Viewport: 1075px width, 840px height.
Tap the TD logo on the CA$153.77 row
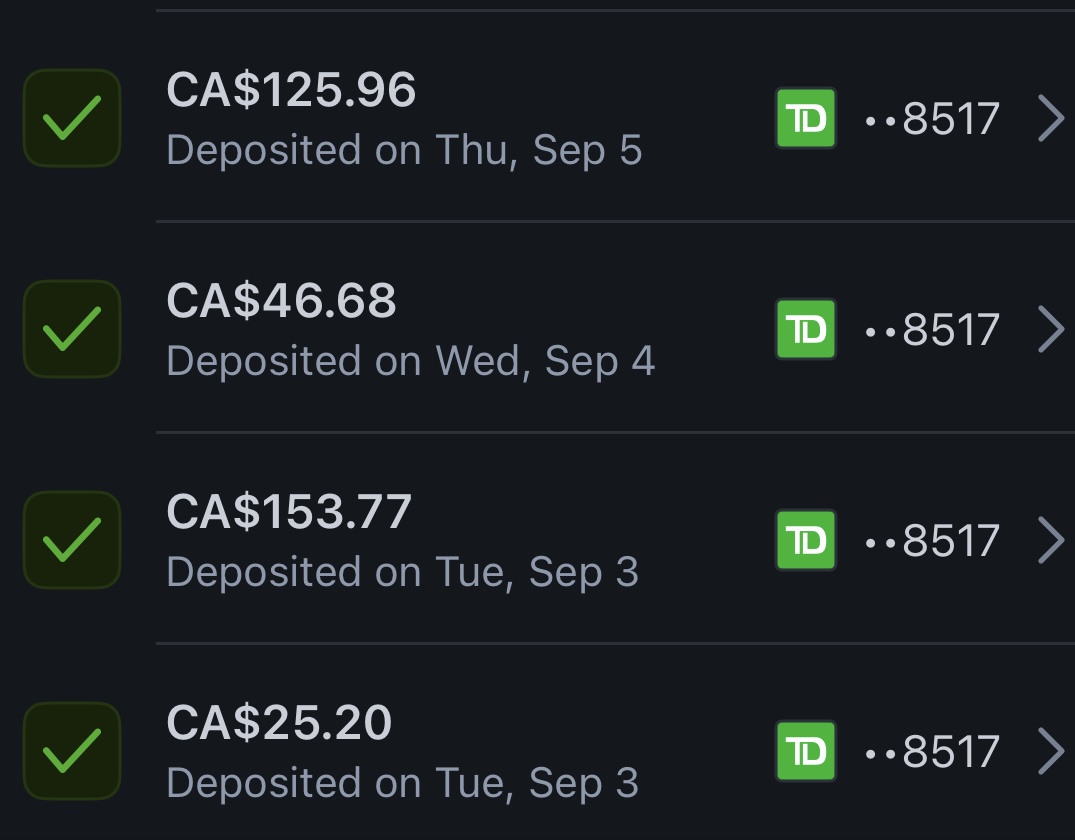point(806,540)
